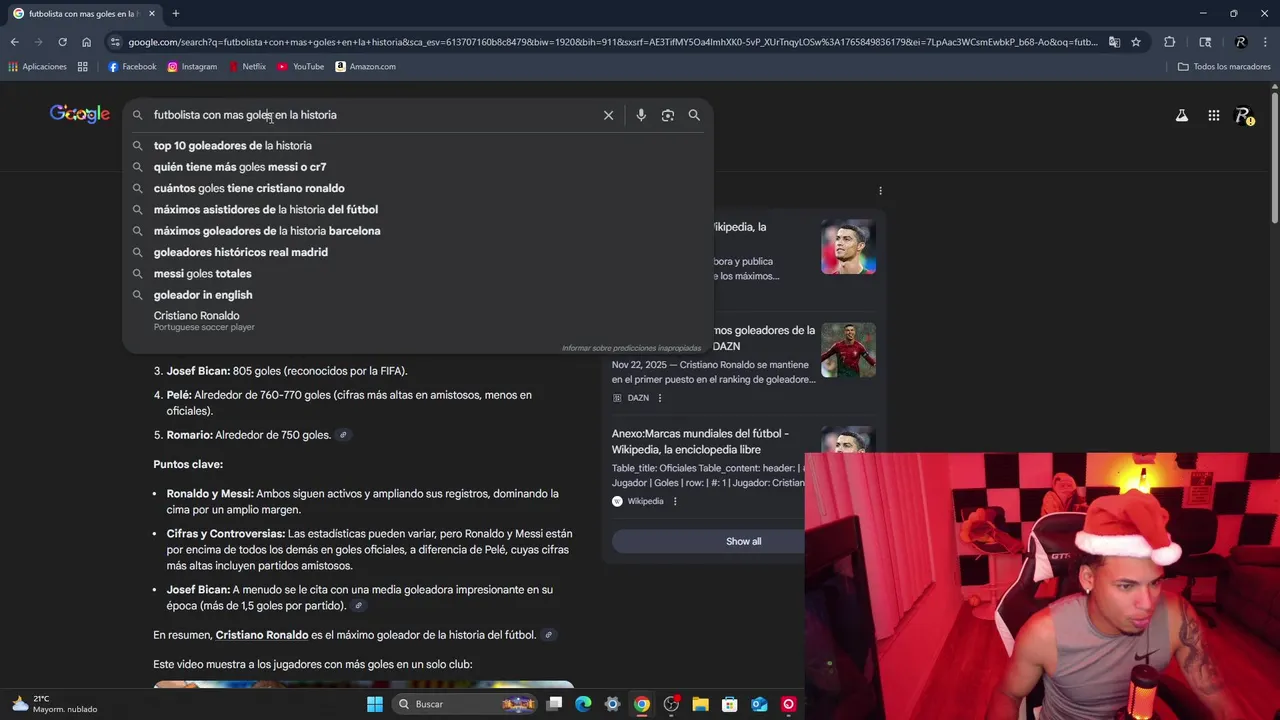Click the Chrome address bar URL
This screenshot has height=720, width=1280.
[x=612, y=42]
